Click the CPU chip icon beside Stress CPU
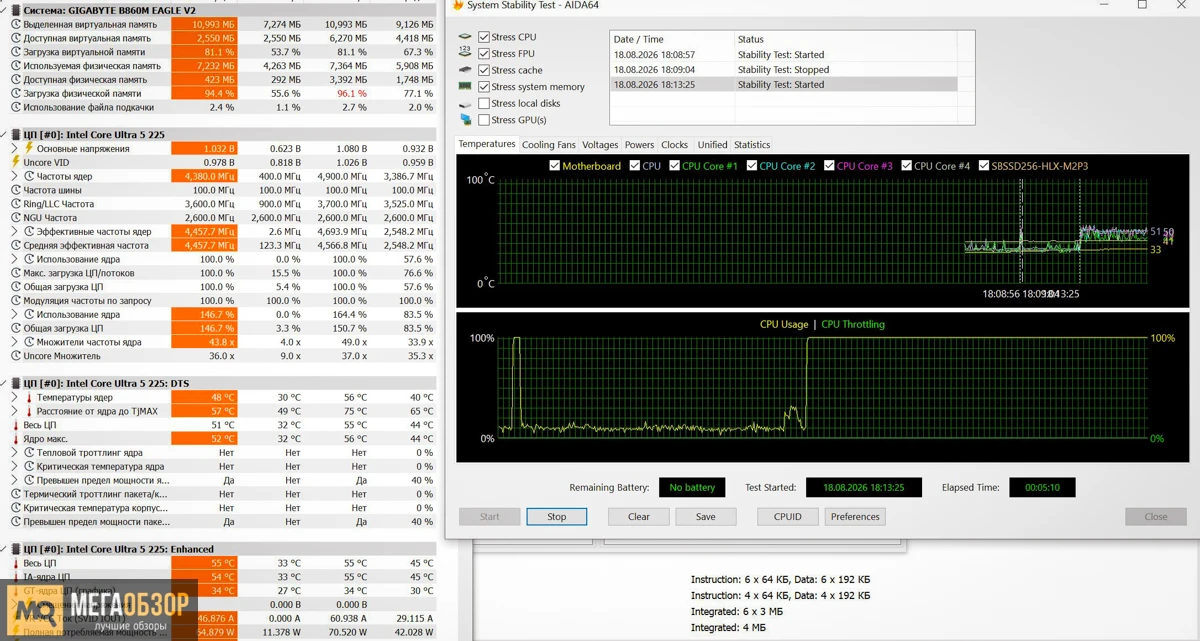1200x641 pixels. click(x=465, y=37)
